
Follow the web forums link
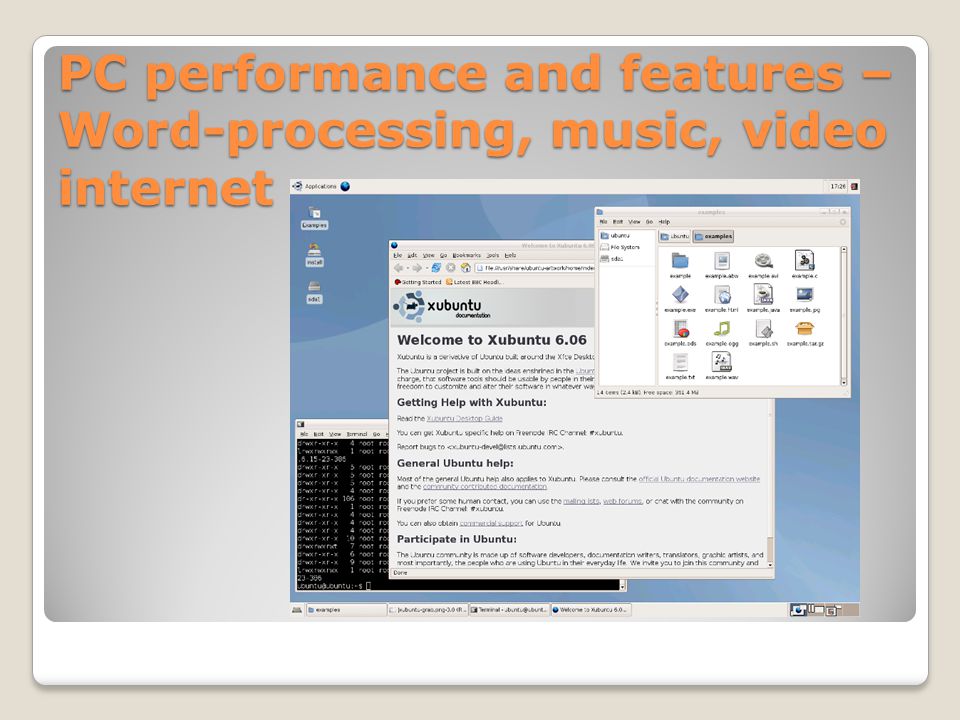pyautogui.click(x=623, y=501)
